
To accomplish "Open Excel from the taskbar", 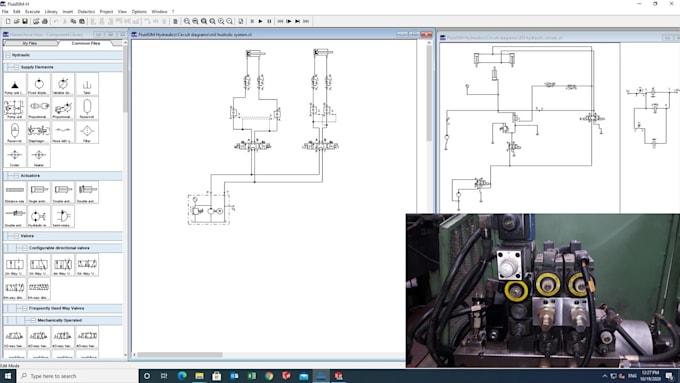I will [252, 376].
